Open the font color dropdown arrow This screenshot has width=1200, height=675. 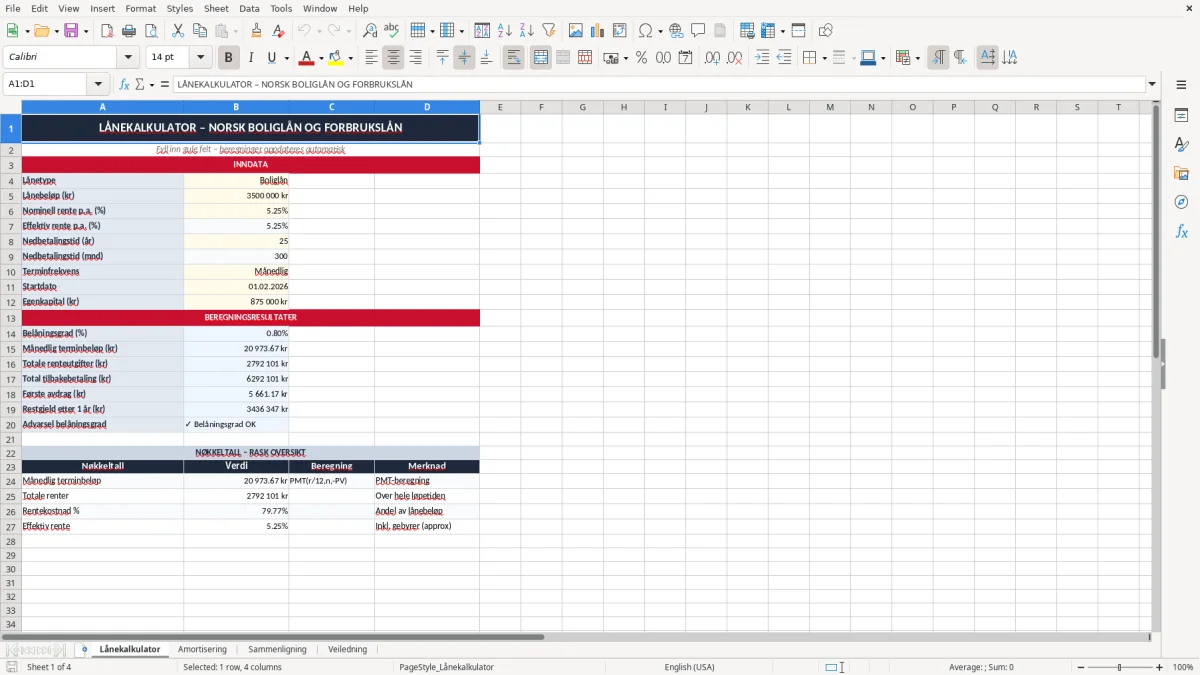click(x=321, y=58)
